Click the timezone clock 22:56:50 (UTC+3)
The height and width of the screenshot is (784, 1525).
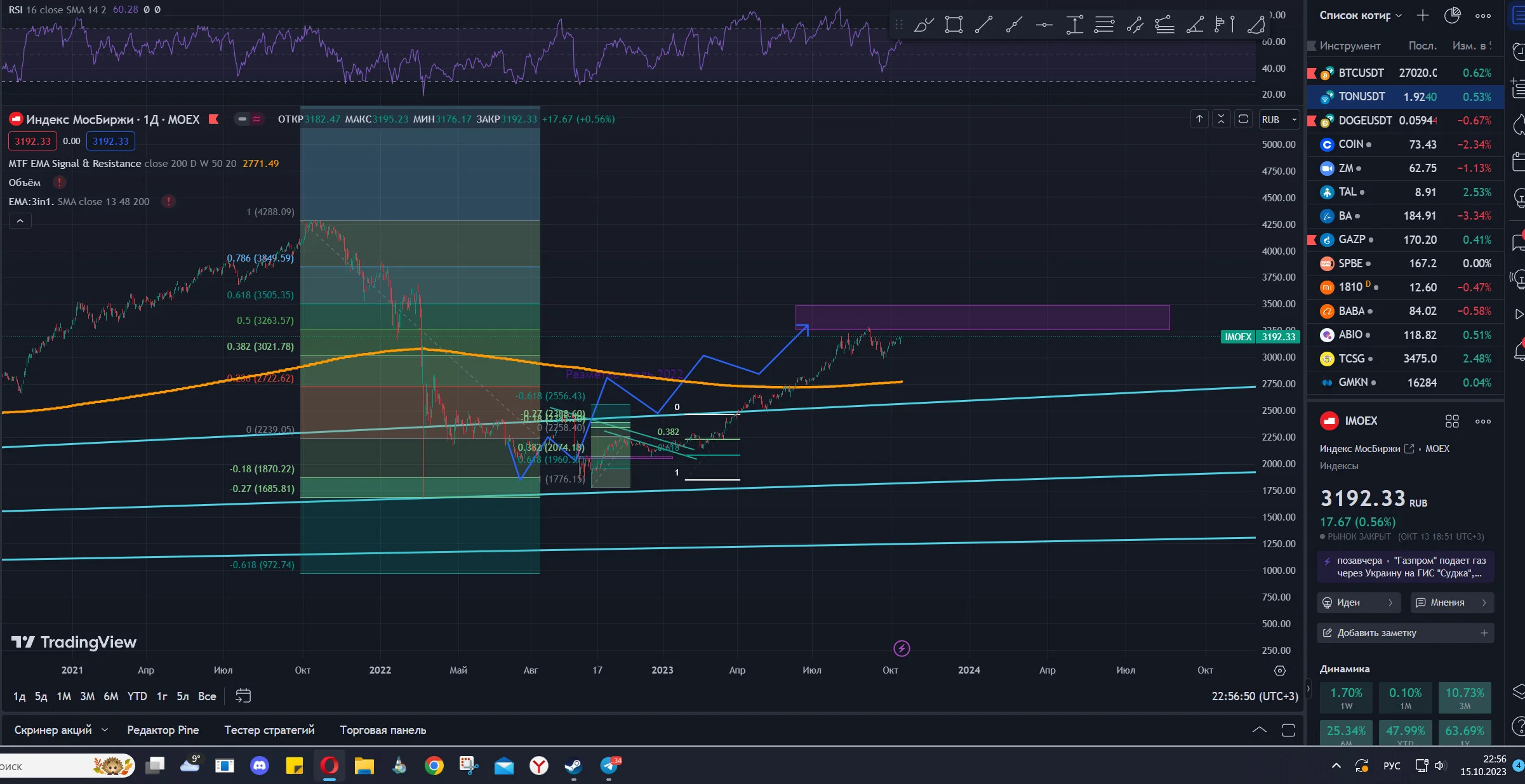pos(1255,696)
